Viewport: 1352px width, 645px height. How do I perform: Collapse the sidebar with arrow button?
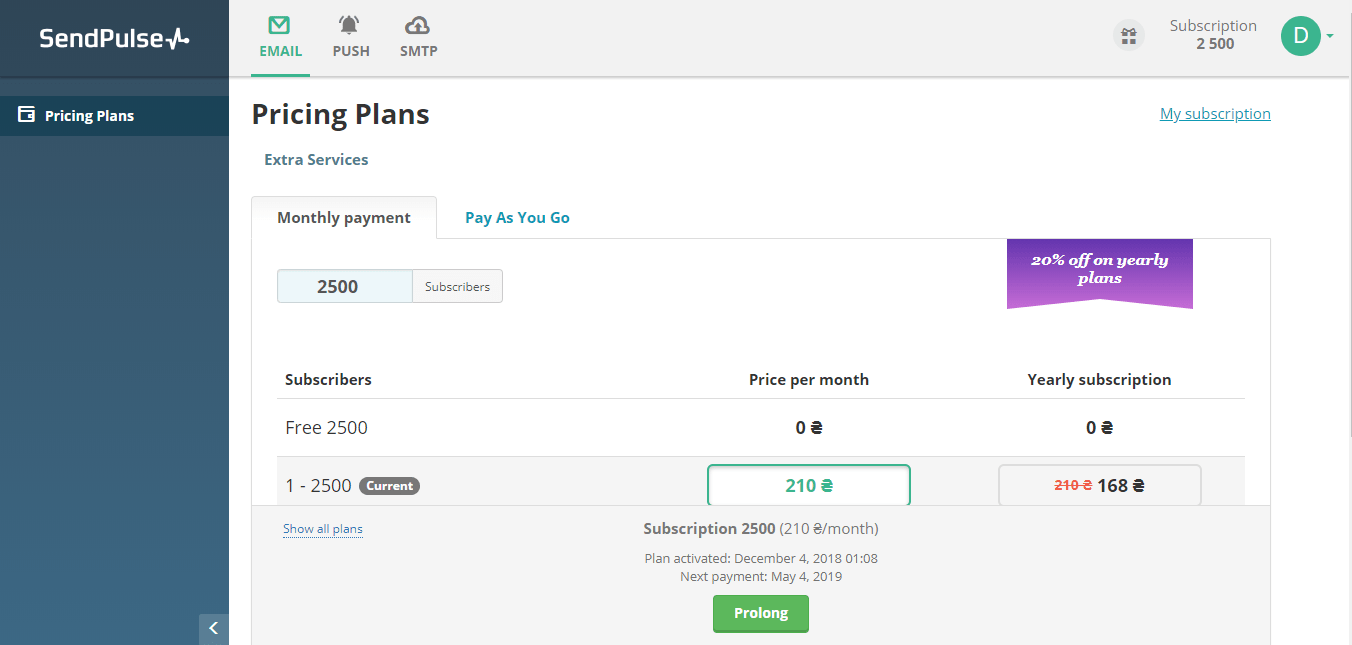(x=213, y=628)
